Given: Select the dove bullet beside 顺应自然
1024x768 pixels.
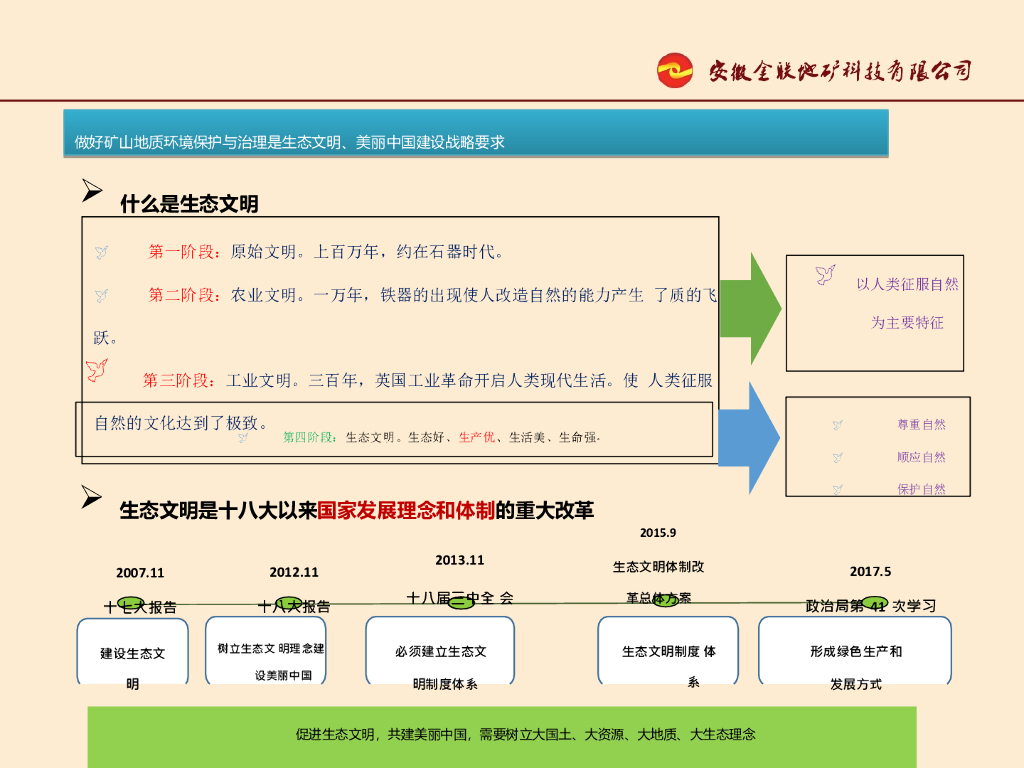Looking at the screenshot, I should (x=838, y=458).
